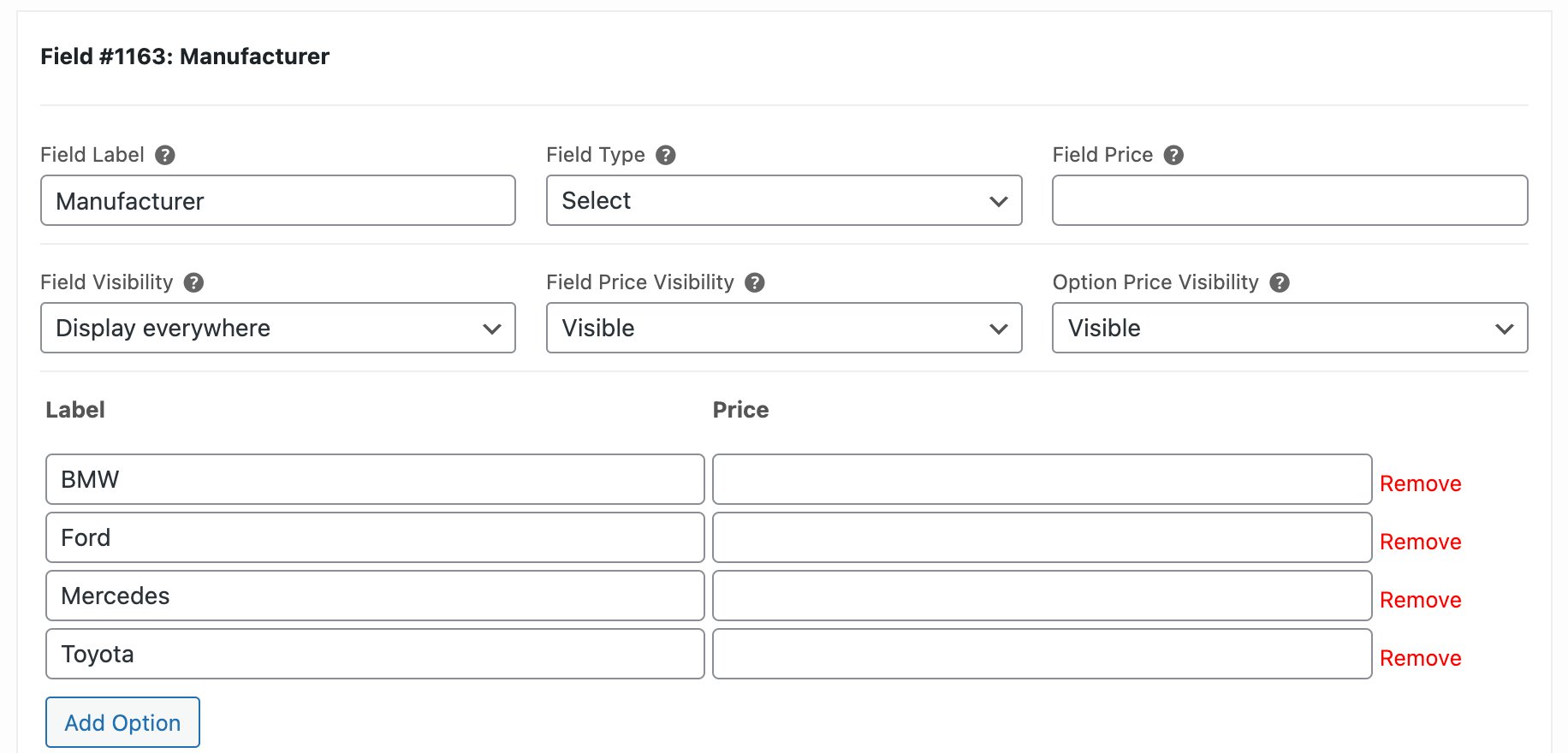Remove the BMW option
Viewport: 1568px width, 753px height.
pos(1420,483)
